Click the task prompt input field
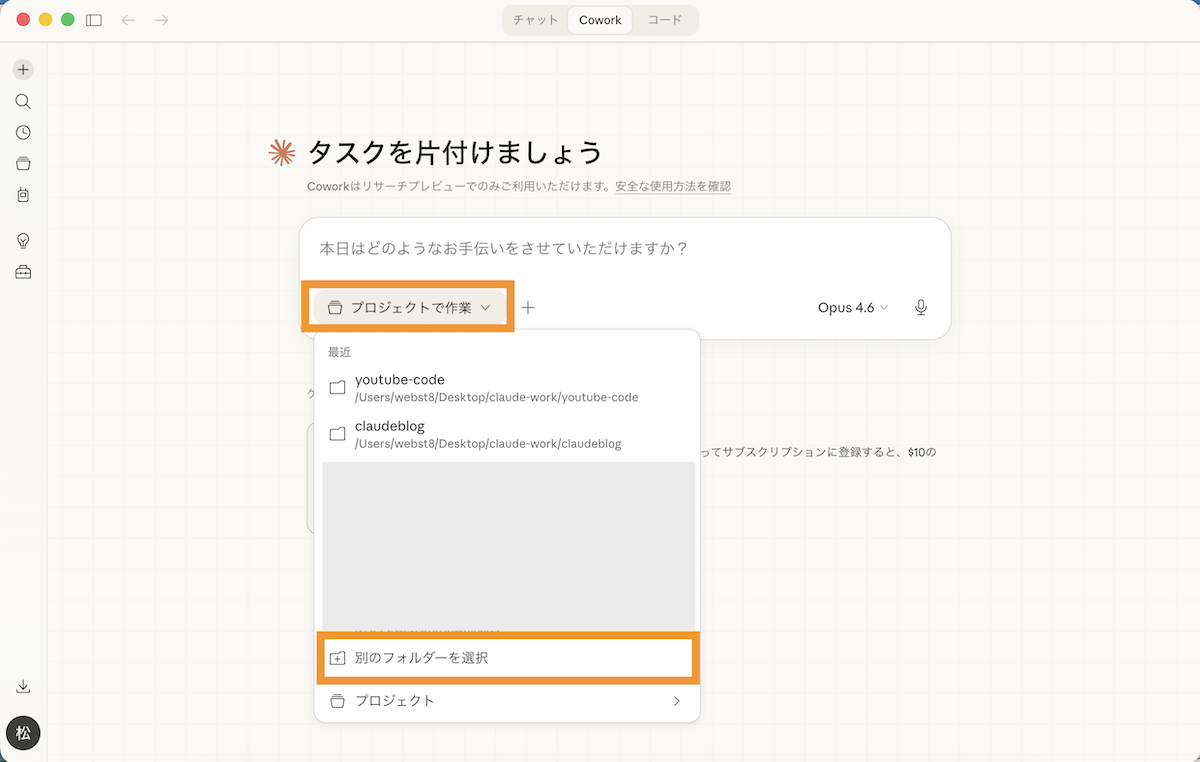 click(x=624, y=248)
